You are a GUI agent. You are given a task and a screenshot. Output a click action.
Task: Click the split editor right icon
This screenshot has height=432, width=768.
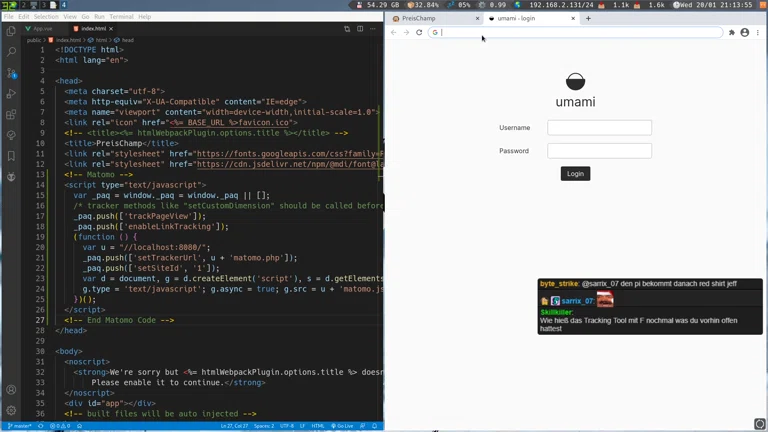pos(360,29)
